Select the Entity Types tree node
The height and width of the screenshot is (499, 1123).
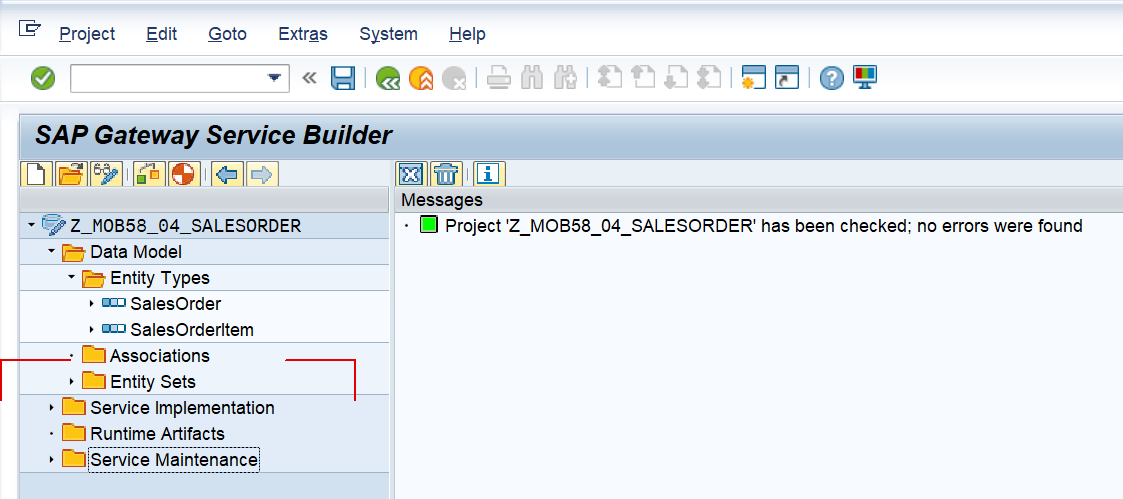160,278
